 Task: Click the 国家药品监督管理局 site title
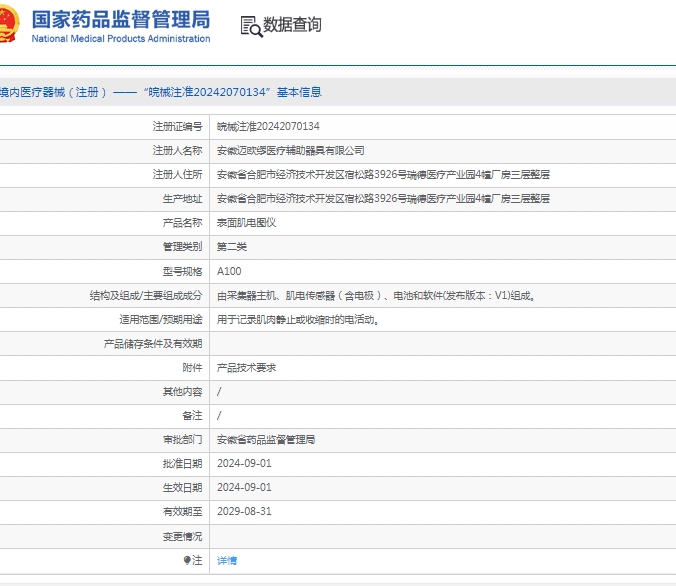pos(121,19)
